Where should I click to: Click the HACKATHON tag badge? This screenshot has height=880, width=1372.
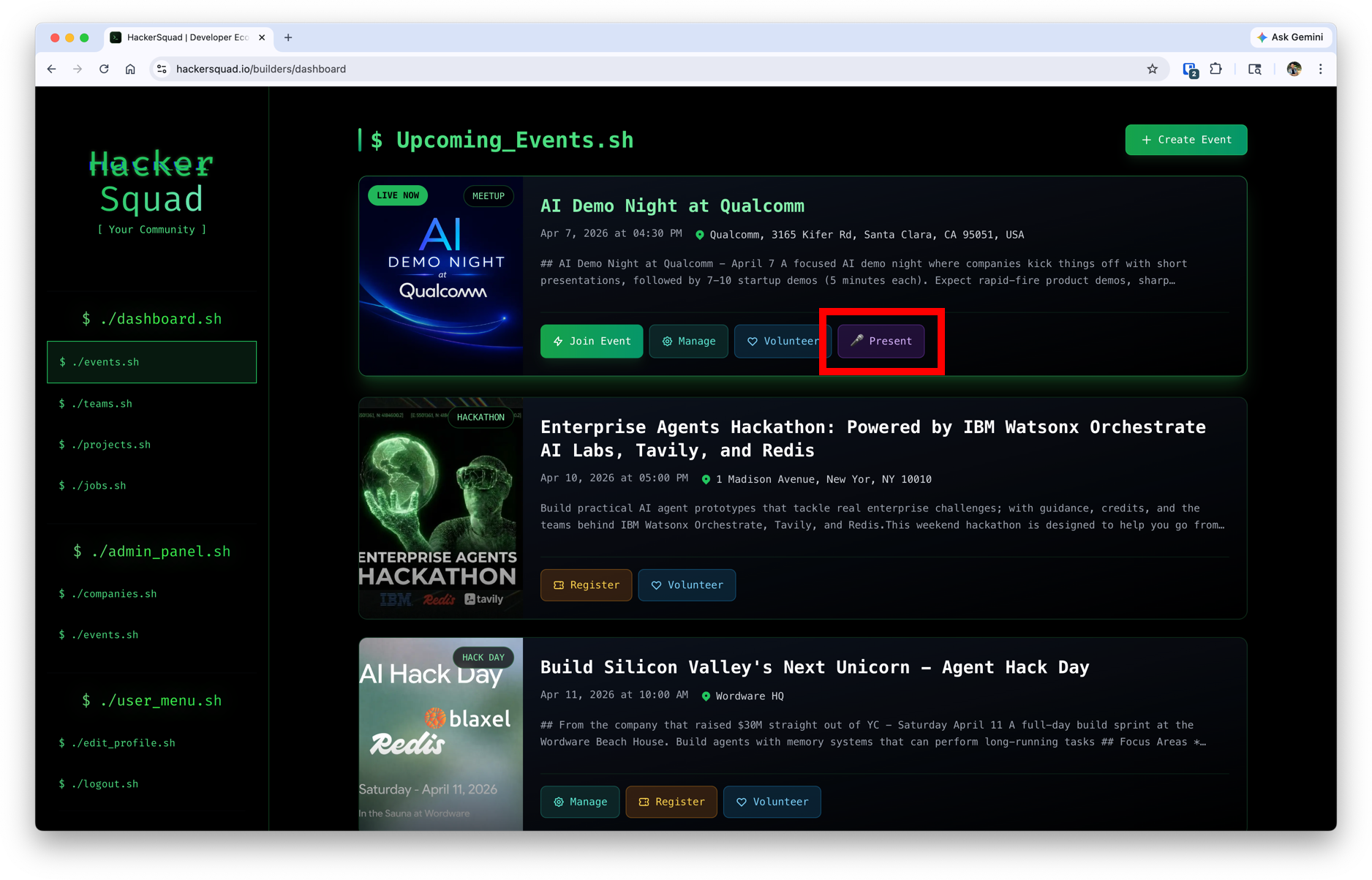point(480,417)
